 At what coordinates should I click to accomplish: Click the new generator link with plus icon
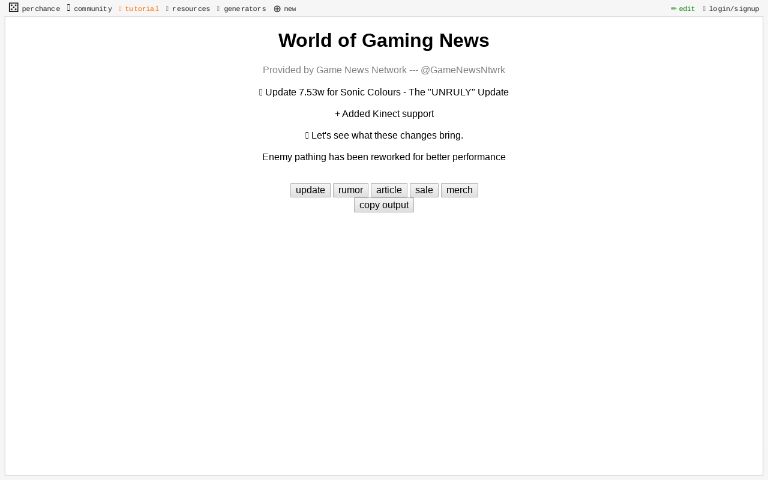tap(285, 8)
